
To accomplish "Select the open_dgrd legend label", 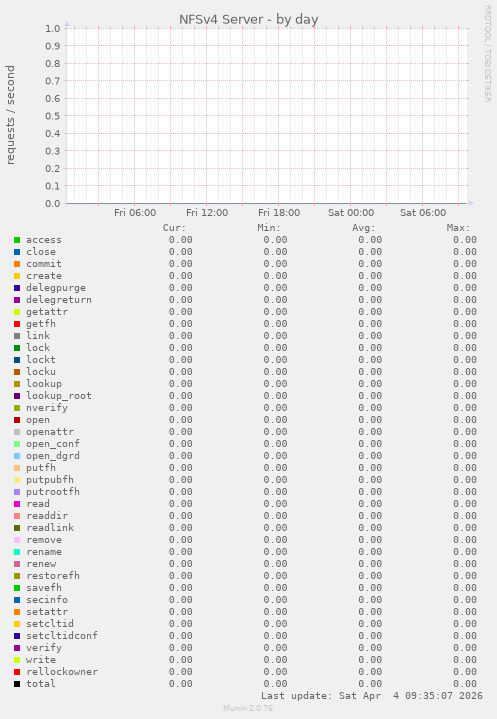I will 53,456.
